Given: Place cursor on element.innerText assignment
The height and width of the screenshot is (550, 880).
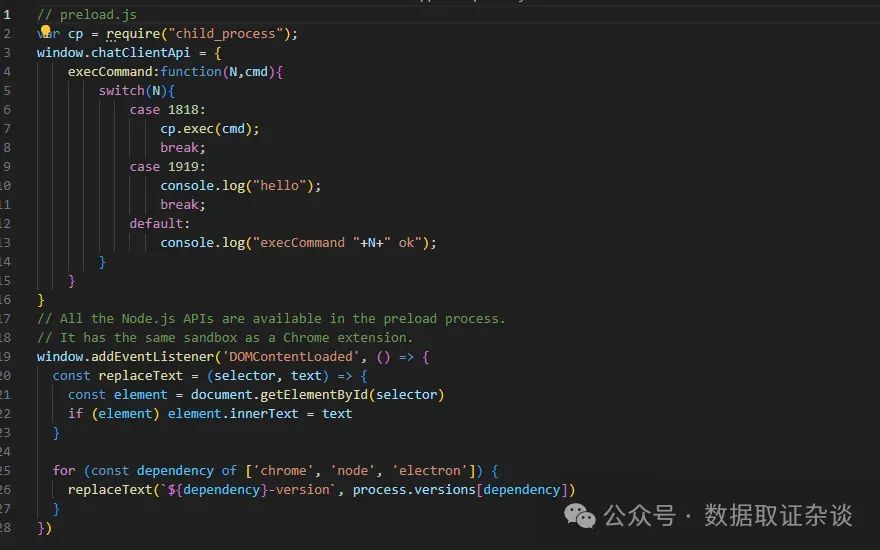Looking at the screenshot, I should (232, 413).
